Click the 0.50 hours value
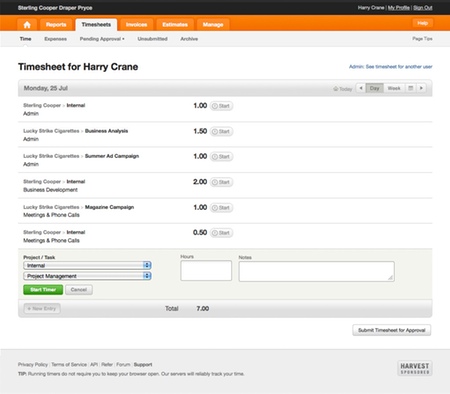The image size is (450, 394). click(x=200, y=233)
